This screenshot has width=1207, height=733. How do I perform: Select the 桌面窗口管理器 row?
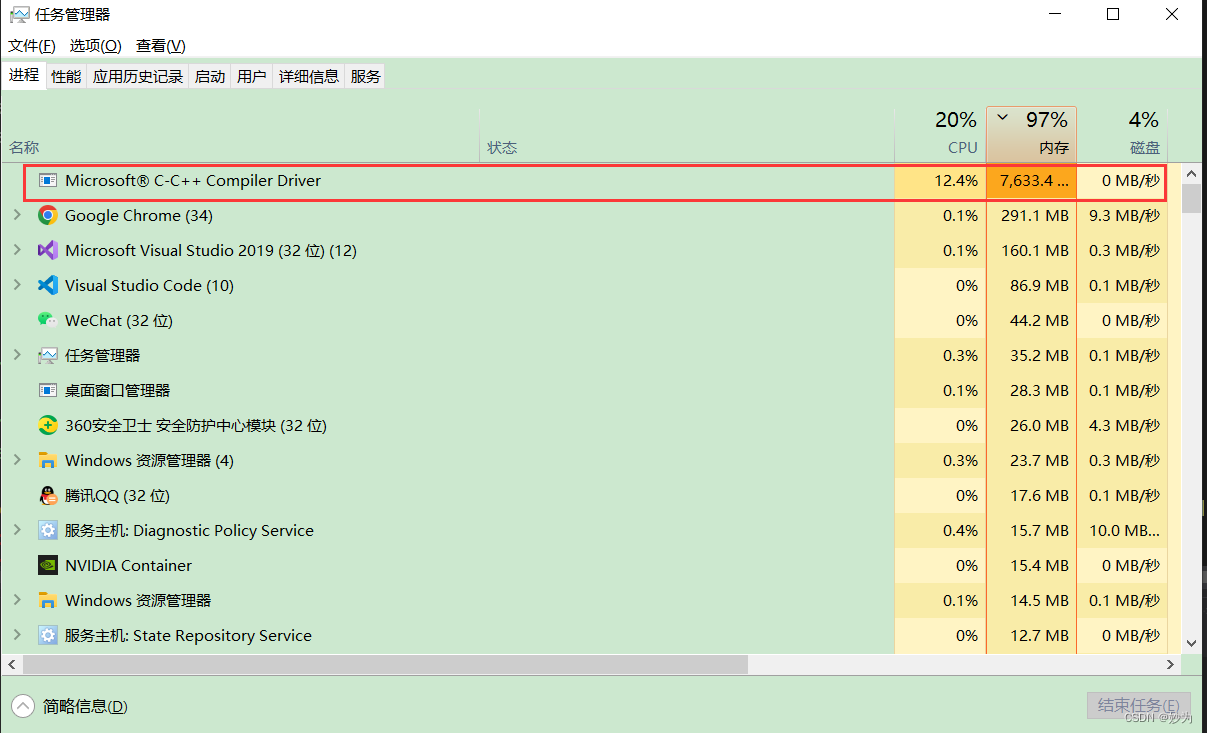[x=584, y=390]
